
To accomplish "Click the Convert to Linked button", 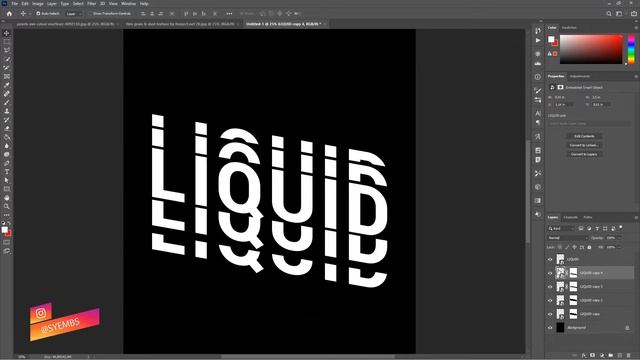I will tap(584, 145).
